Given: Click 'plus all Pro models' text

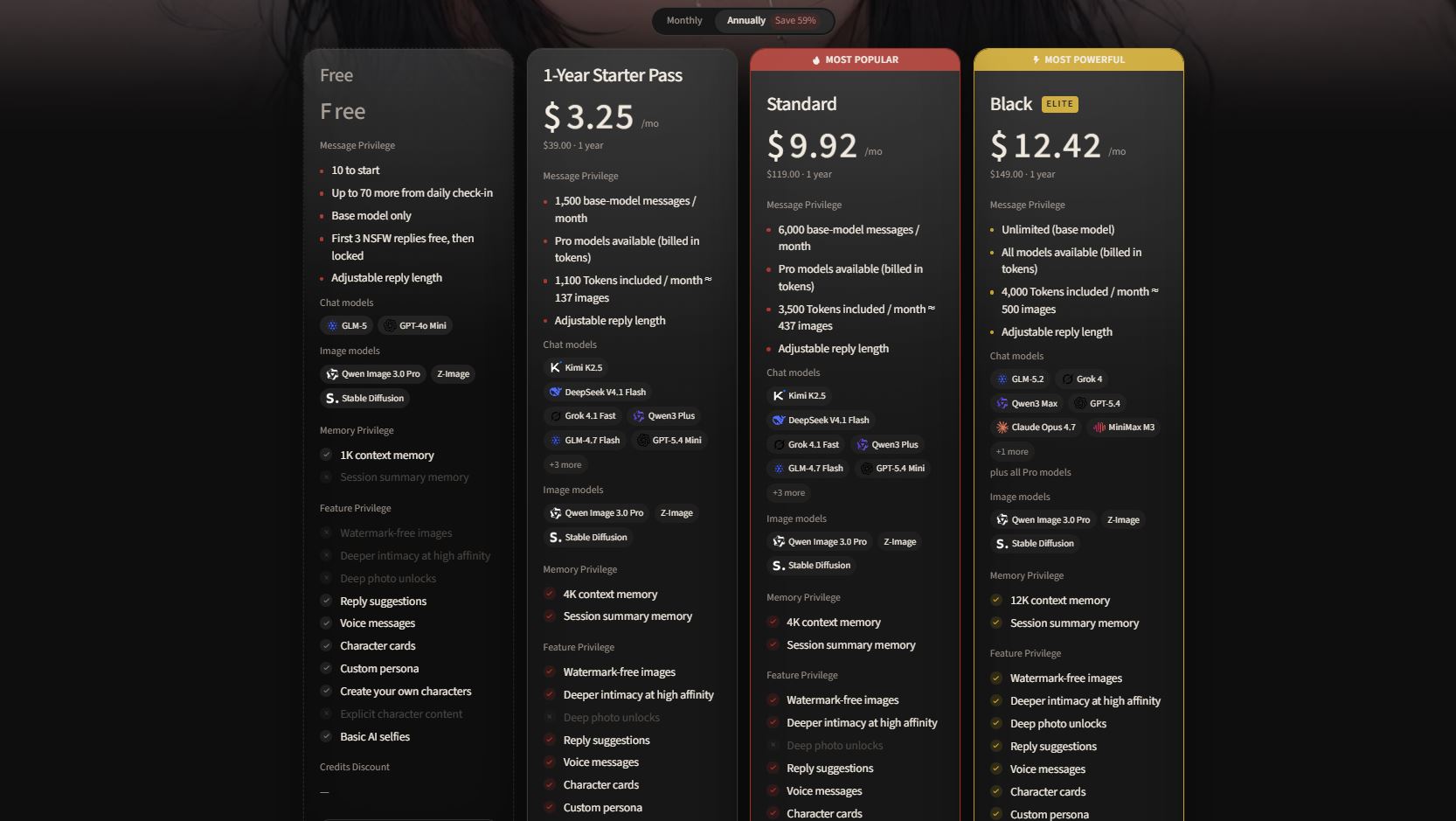Looking at the screenshot, I should coord(1030,473).
